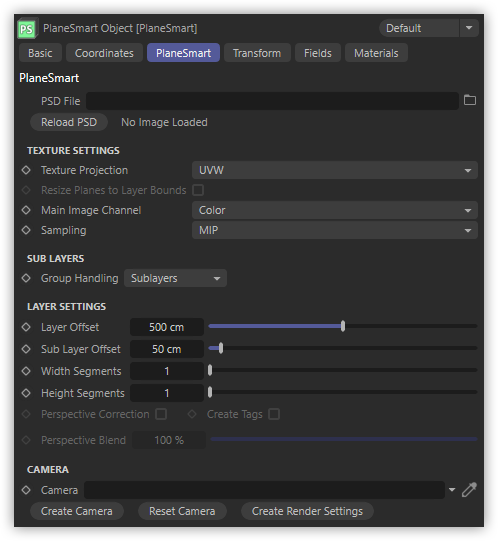The height and width of the screenshot is (541, 498).
Task: Click the Layer Offset keyframe diamond
Action: (x=26, y=327)
